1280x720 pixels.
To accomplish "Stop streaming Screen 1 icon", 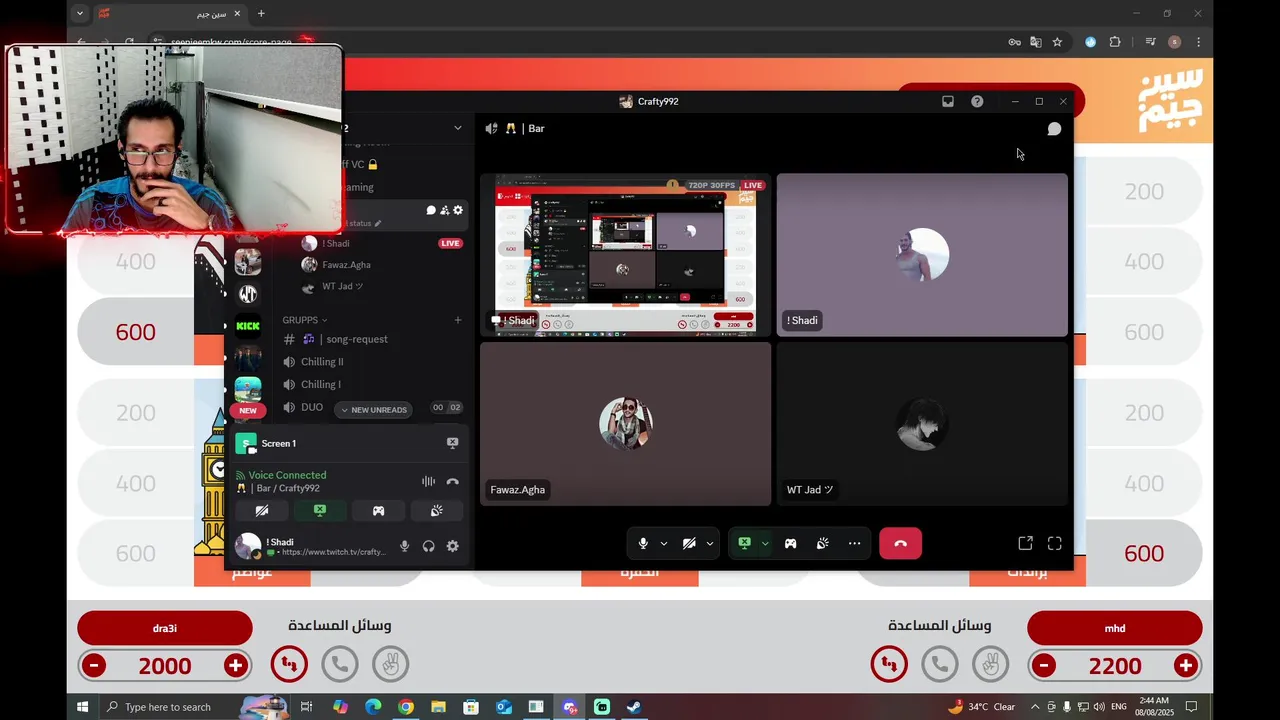I will pos(452,443).
